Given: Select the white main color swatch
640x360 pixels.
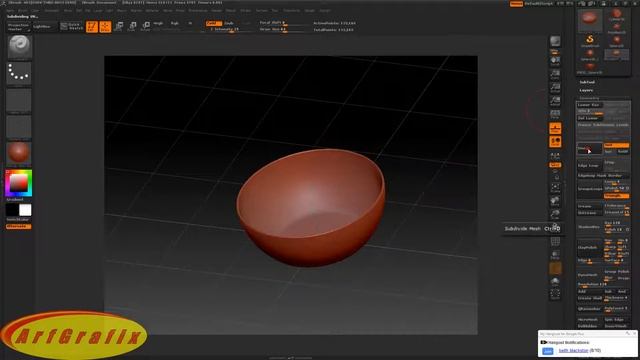Looking at the screenshot, I should [25, 210].
